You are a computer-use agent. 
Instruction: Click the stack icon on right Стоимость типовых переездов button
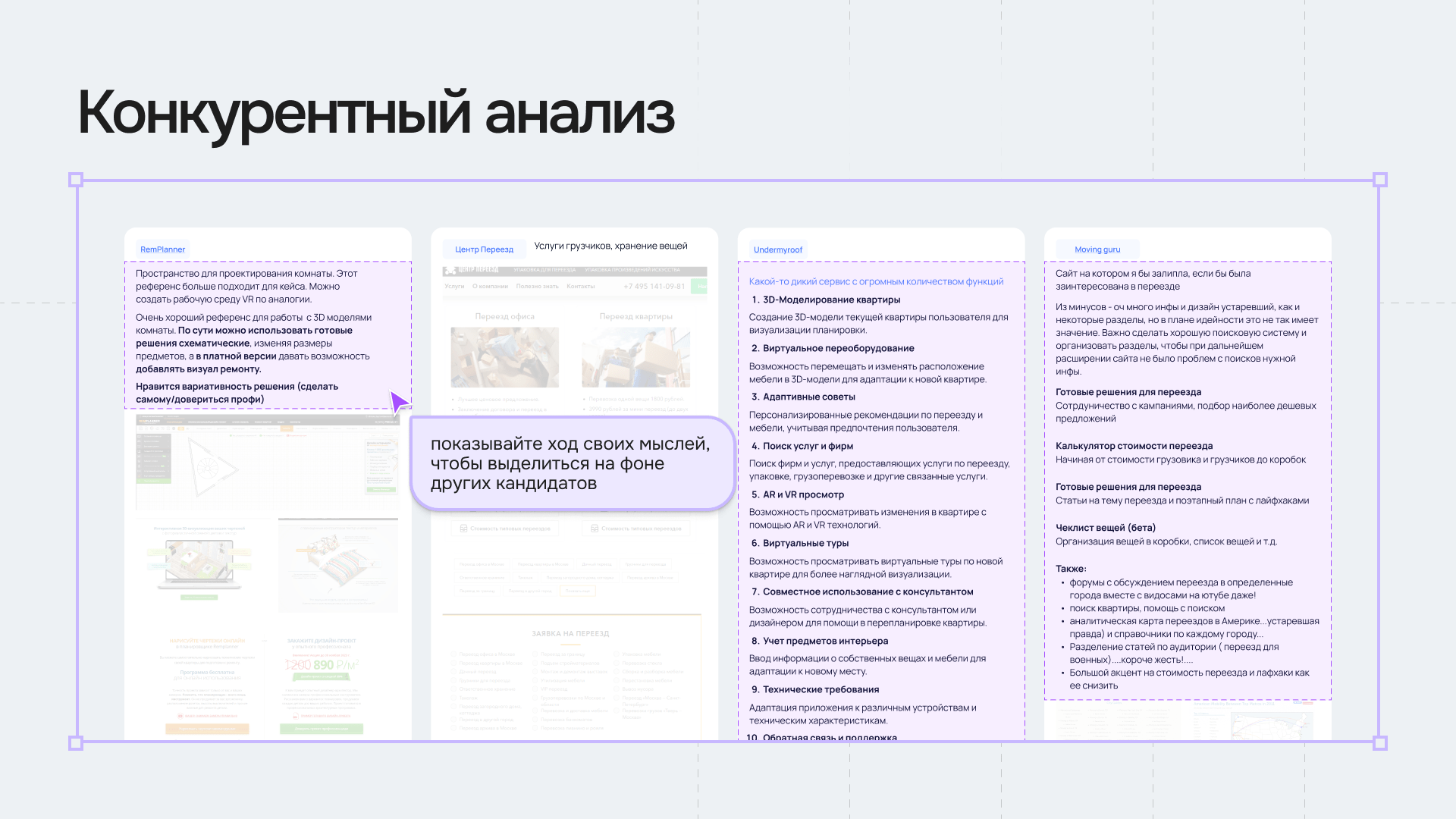[x=595, y=529]
